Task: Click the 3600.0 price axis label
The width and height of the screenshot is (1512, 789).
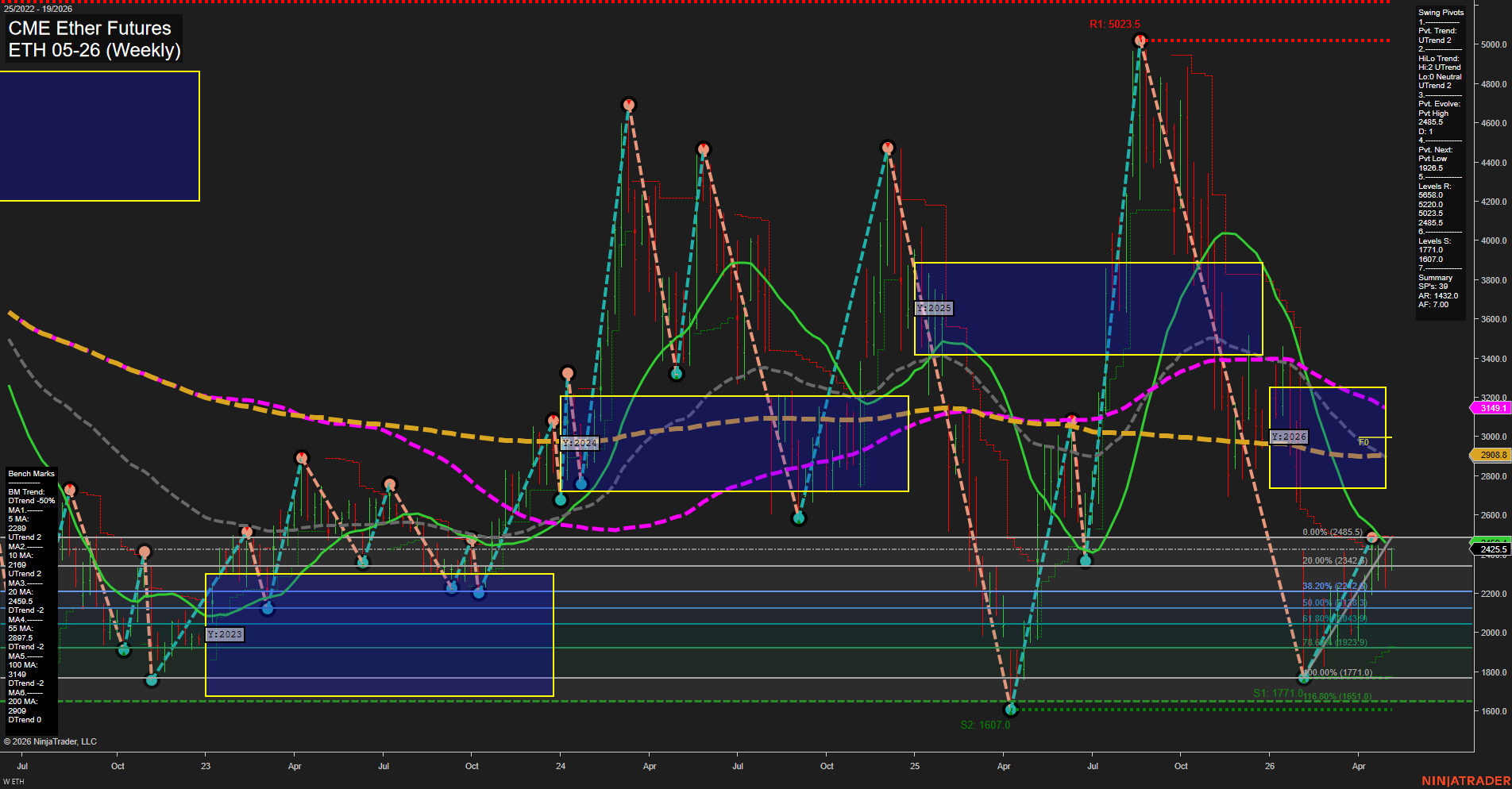Action: (1494, 320)
